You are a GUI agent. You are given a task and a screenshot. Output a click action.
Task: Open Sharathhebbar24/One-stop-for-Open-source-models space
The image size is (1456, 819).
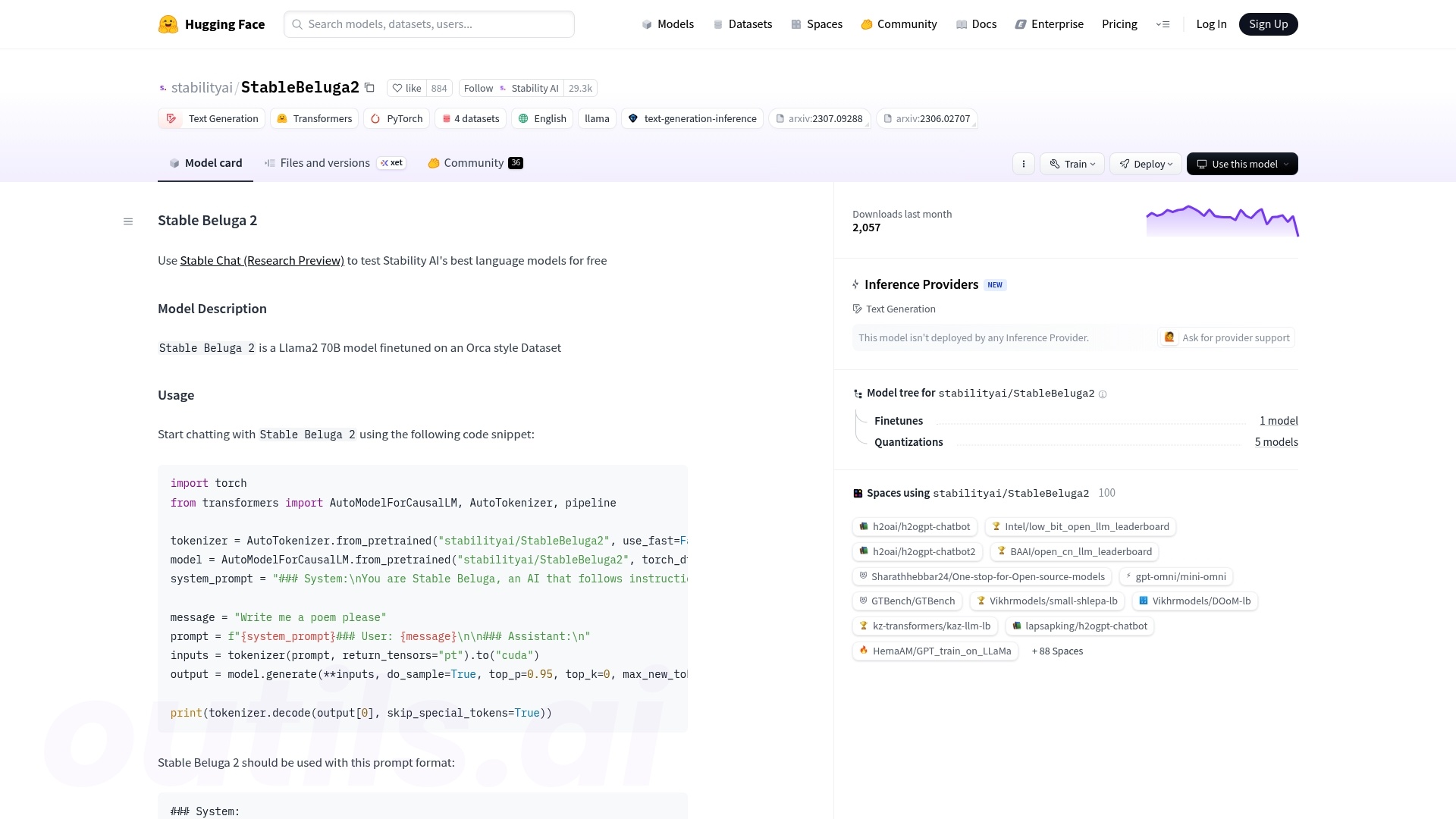coord(981,576)
